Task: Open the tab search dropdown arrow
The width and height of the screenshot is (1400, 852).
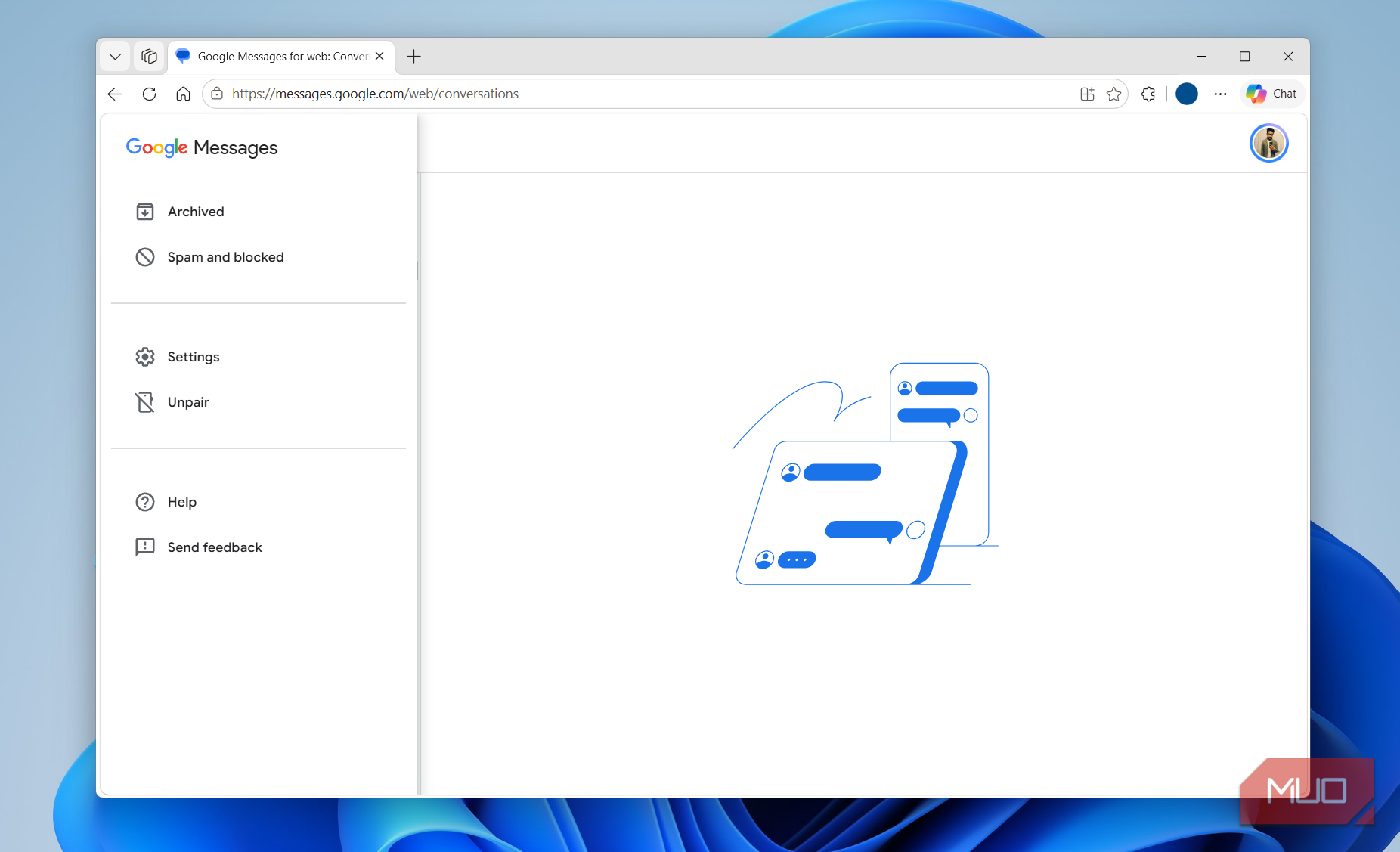Action: pos(115,57)
